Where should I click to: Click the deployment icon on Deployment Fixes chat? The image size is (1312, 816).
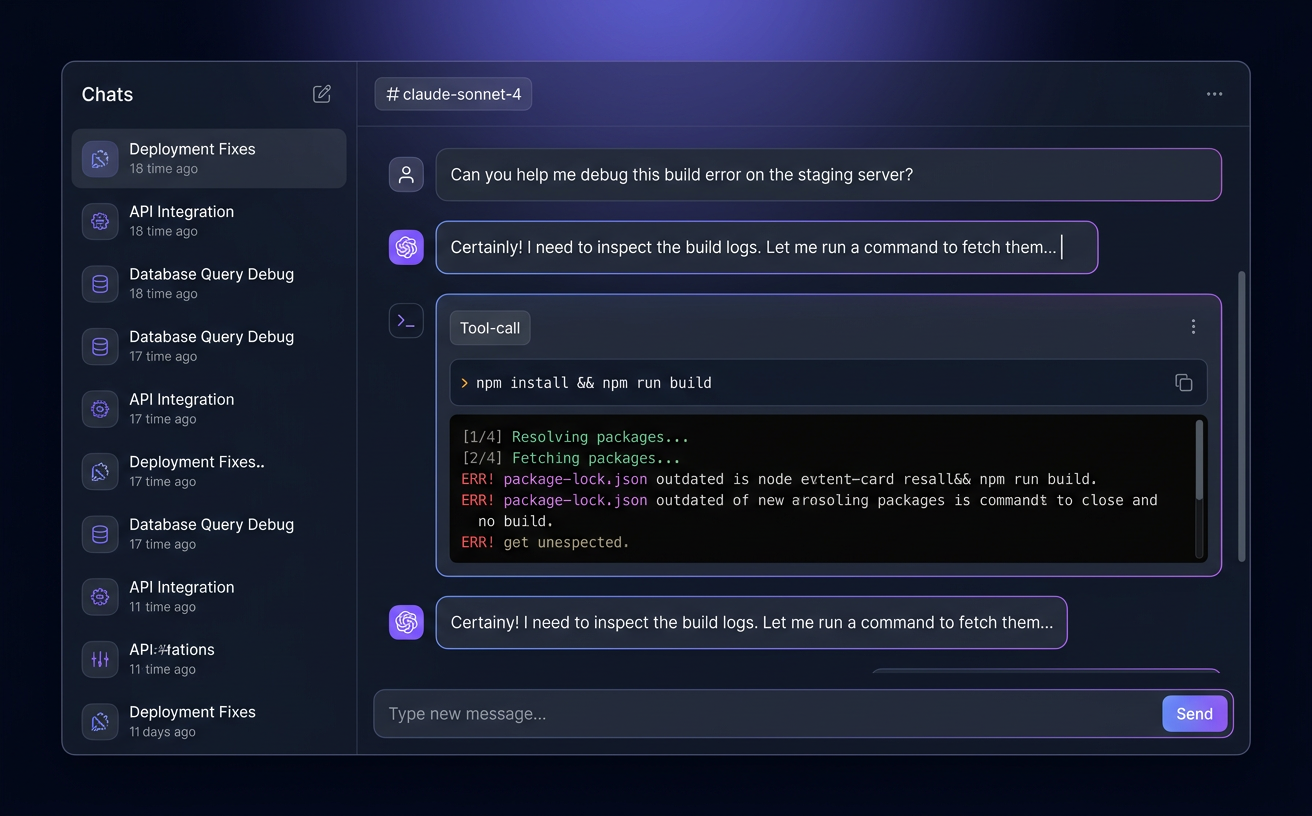pyautogui.click(x=99, y=158)
